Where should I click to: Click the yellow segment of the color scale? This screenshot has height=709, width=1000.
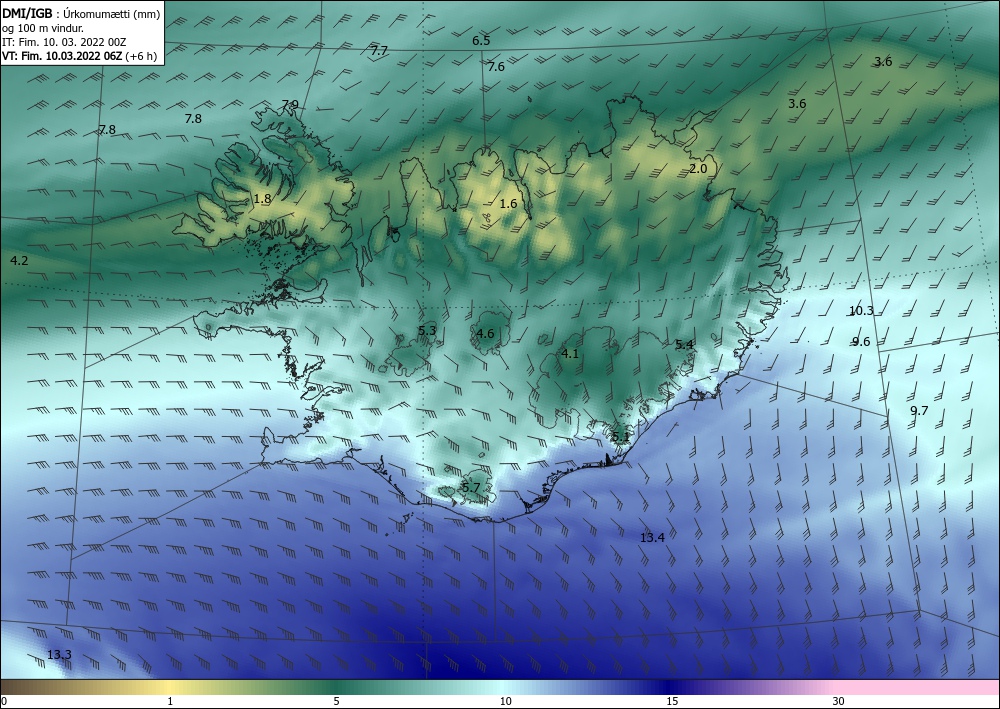point(170,687)
